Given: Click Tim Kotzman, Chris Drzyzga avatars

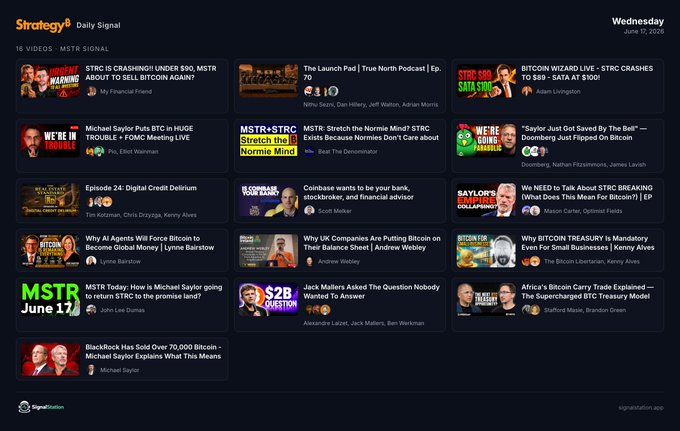Looking at the screenshot, I should point(99,202).
